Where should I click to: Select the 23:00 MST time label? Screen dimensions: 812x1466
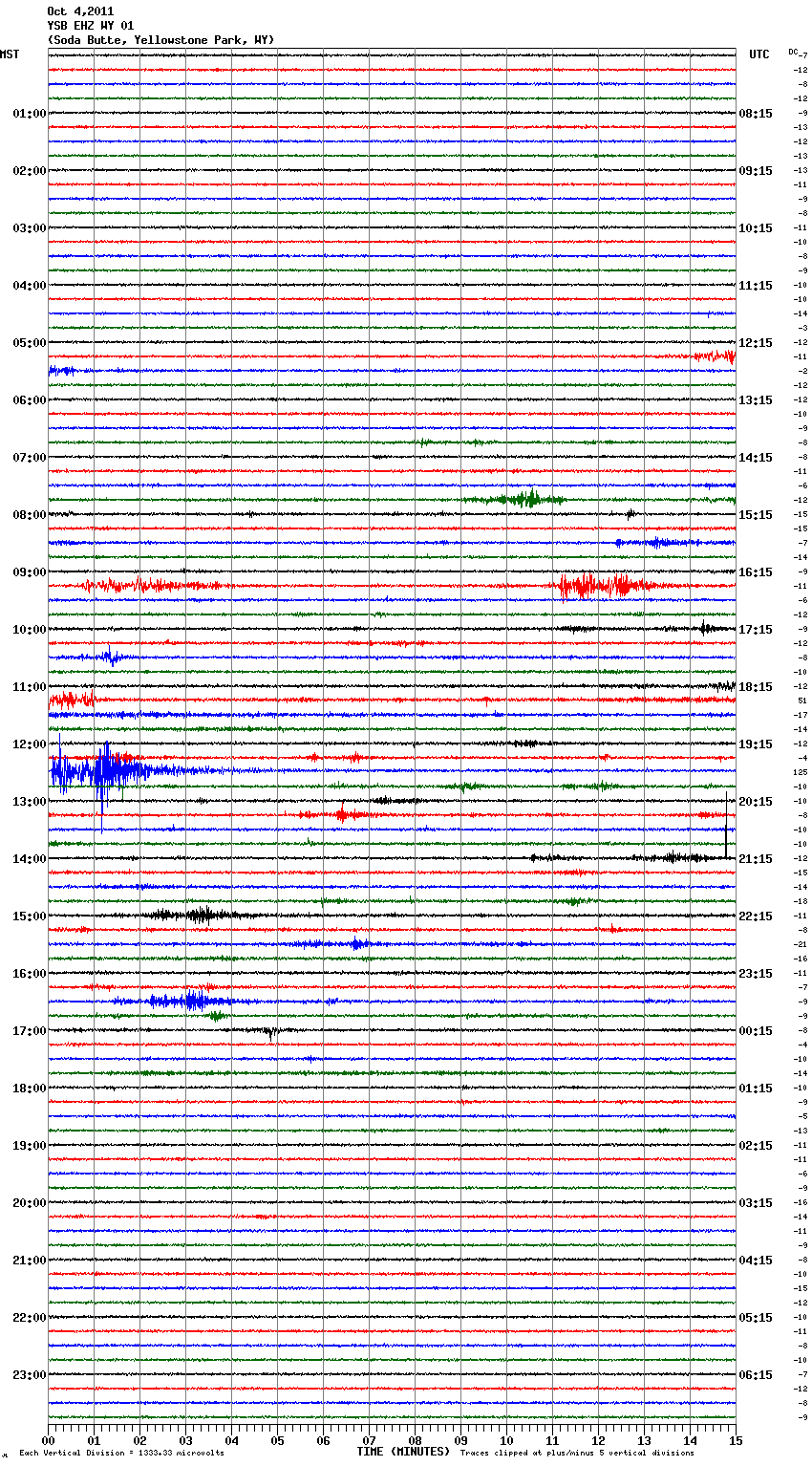tap(29, 1375)
